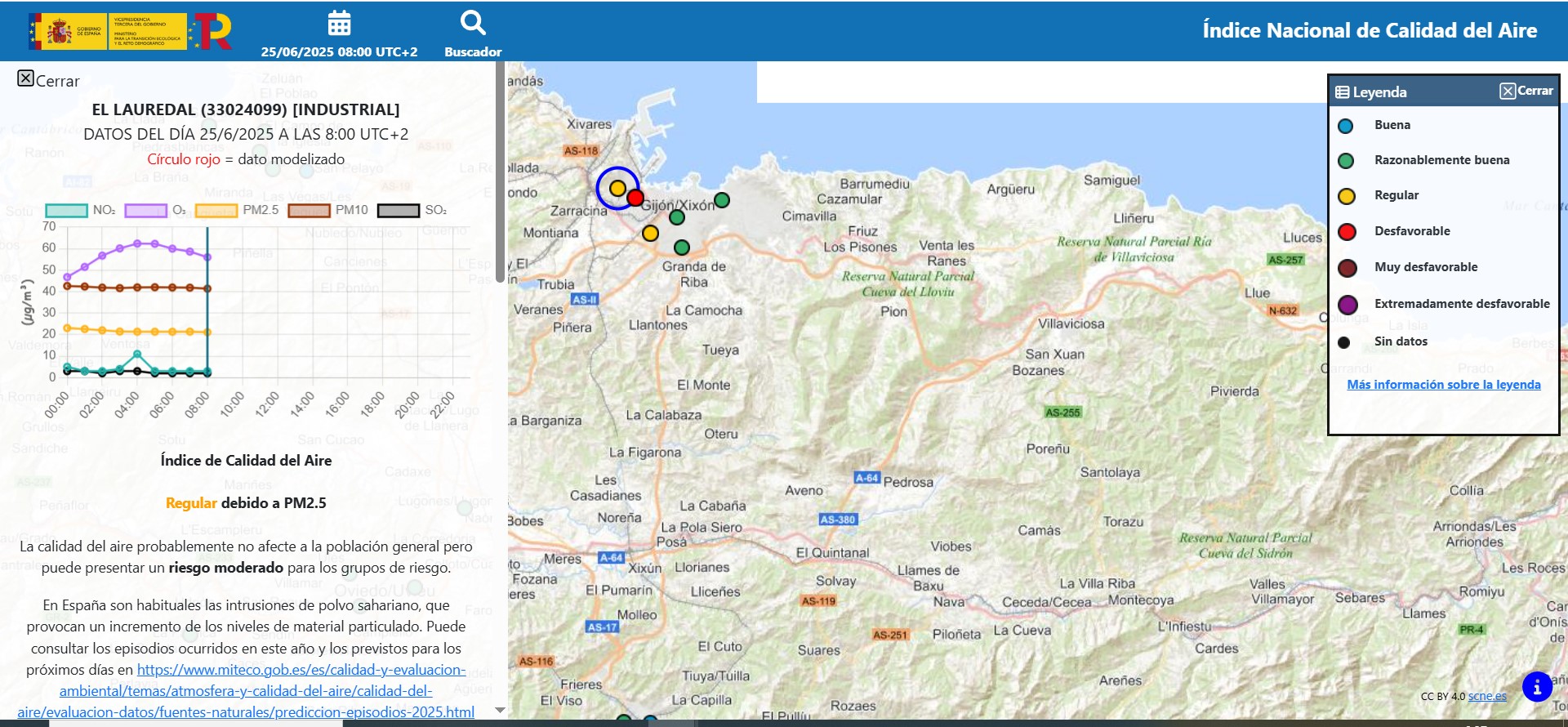Toggle the NO₂ series in chart legend

tap(80, 210)
